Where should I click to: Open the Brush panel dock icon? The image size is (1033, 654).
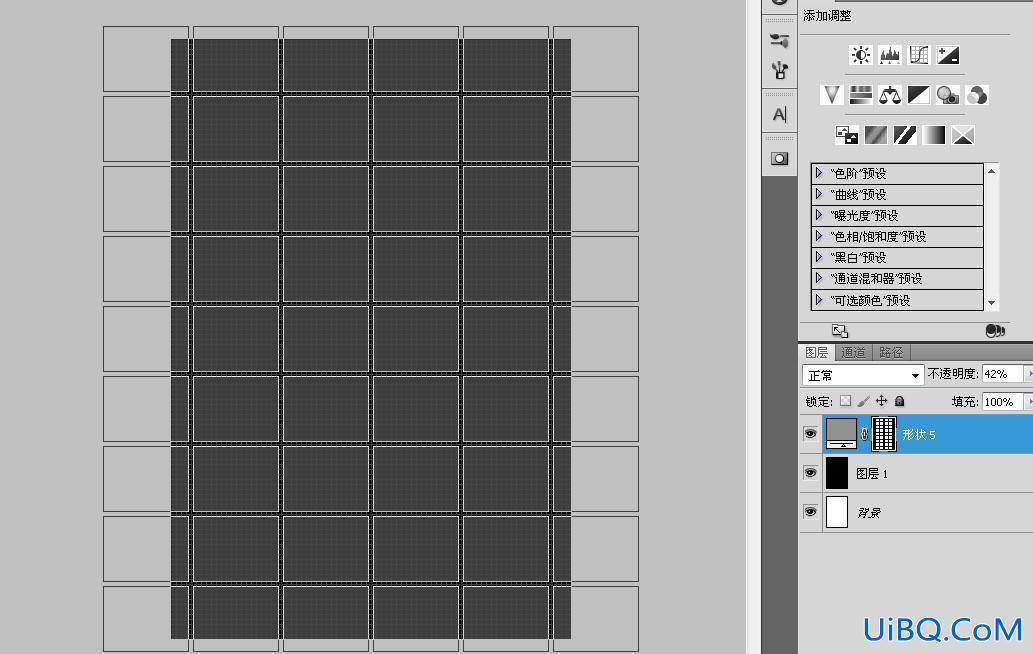click(x=779, y=41)
